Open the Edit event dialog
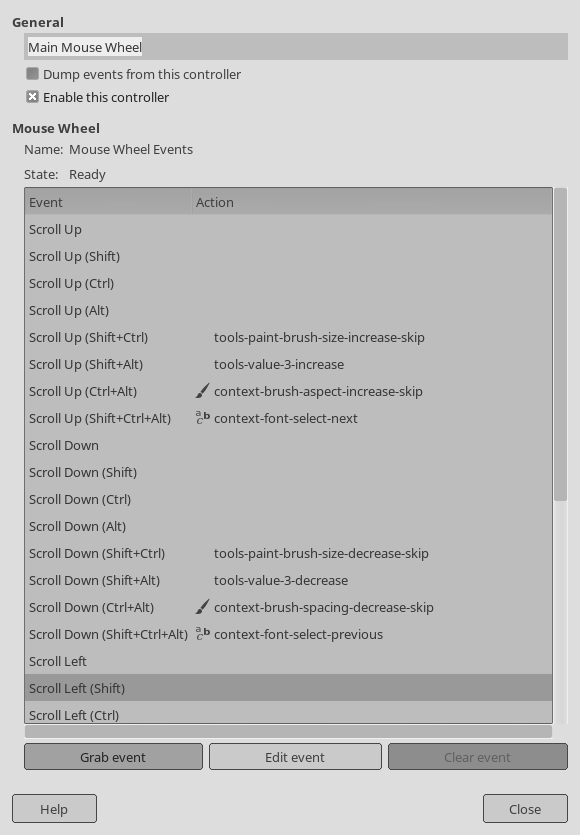580x835 pixels. pyautogui.click(x=295, y=757)
